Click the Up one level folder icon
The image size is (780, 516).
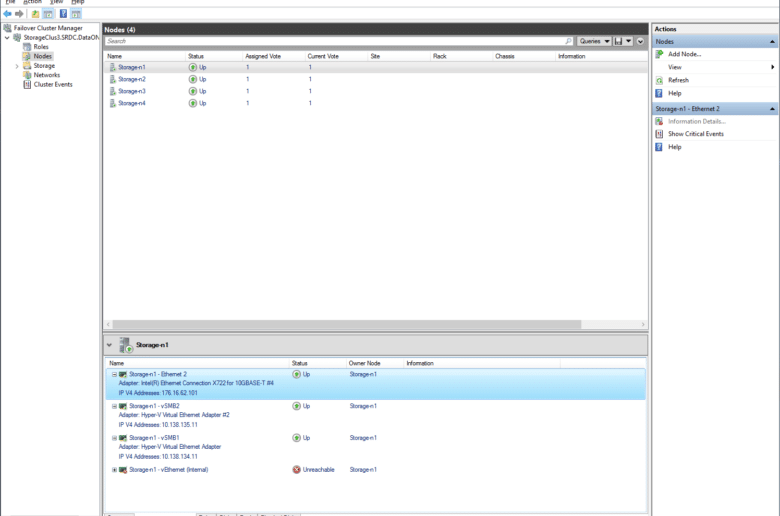pos(35,14)
